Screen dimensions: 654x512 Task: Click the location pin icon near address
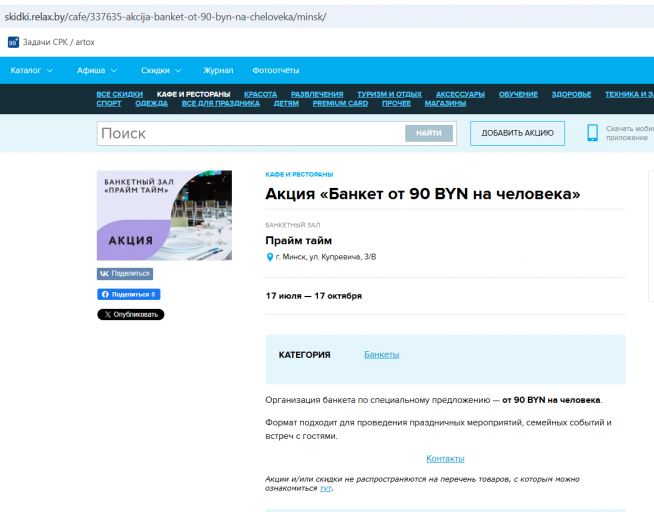tap(269, 257)
